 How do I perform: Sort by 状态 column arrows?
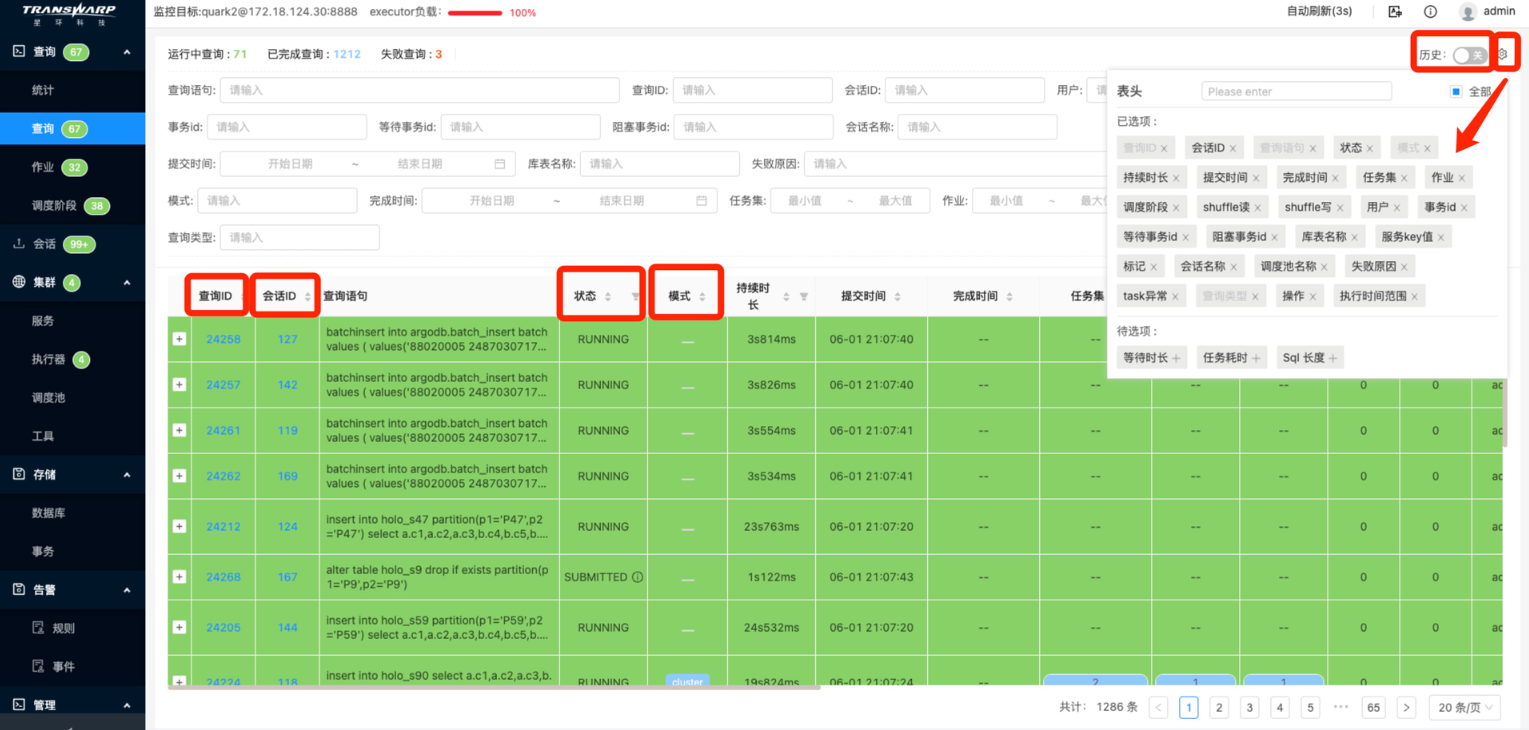pos(607,297)
